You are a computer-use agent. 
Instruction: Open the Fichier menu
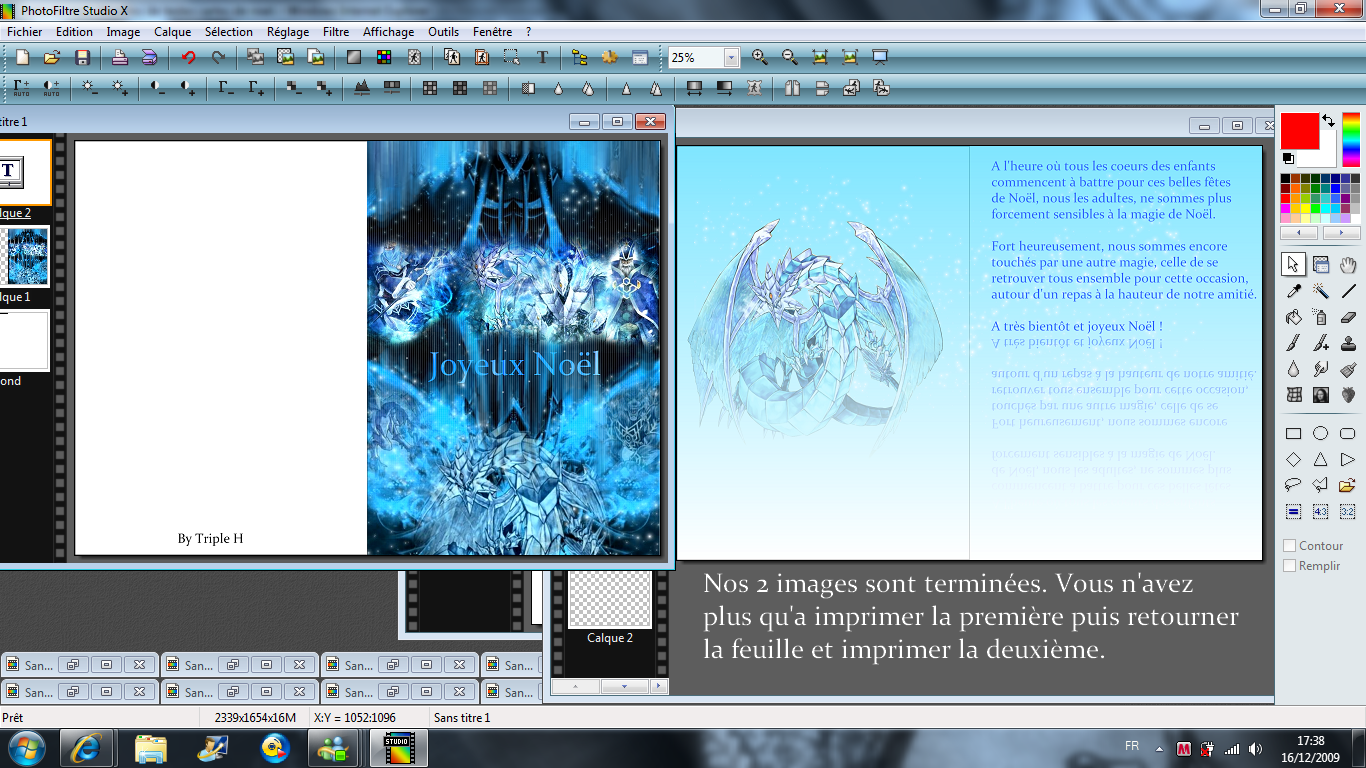[x=25, y=32]
